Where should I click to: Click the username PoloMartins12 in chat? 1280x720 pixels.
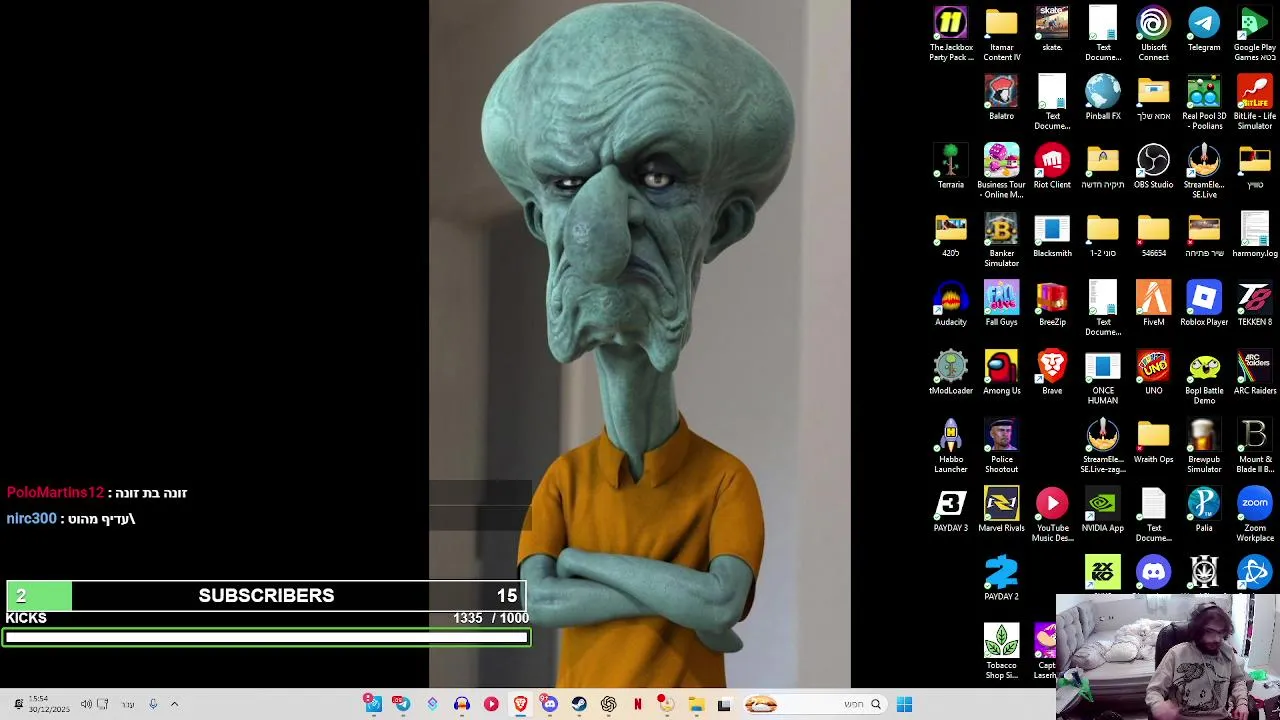point(55,493)
